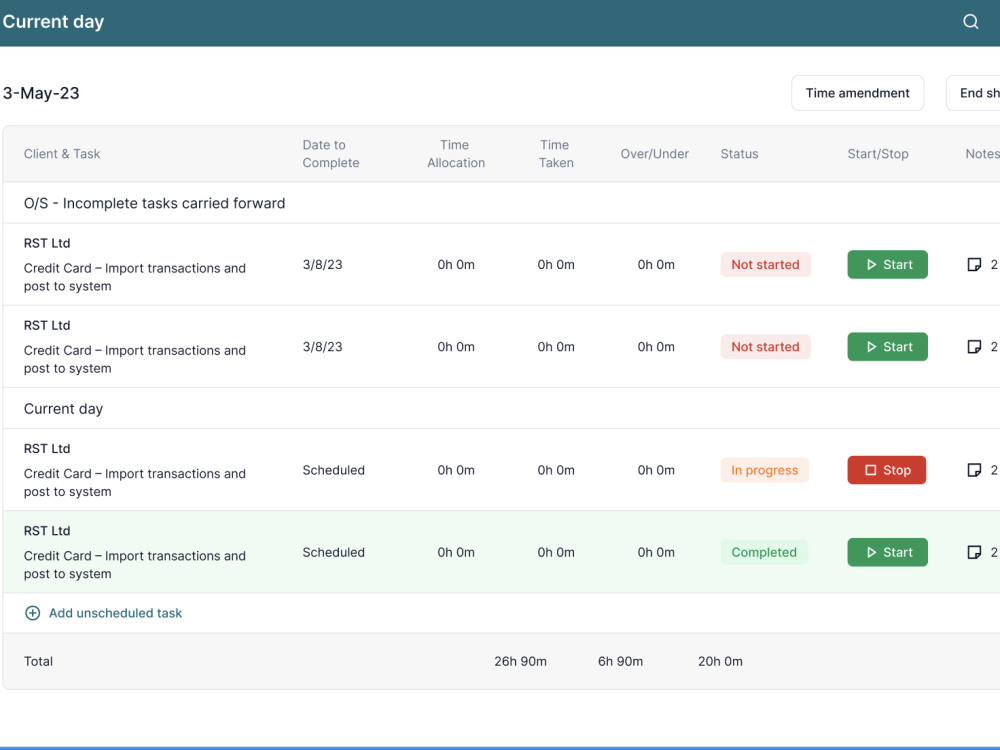Click the total time taken 6h 90m

coord(620,661)
